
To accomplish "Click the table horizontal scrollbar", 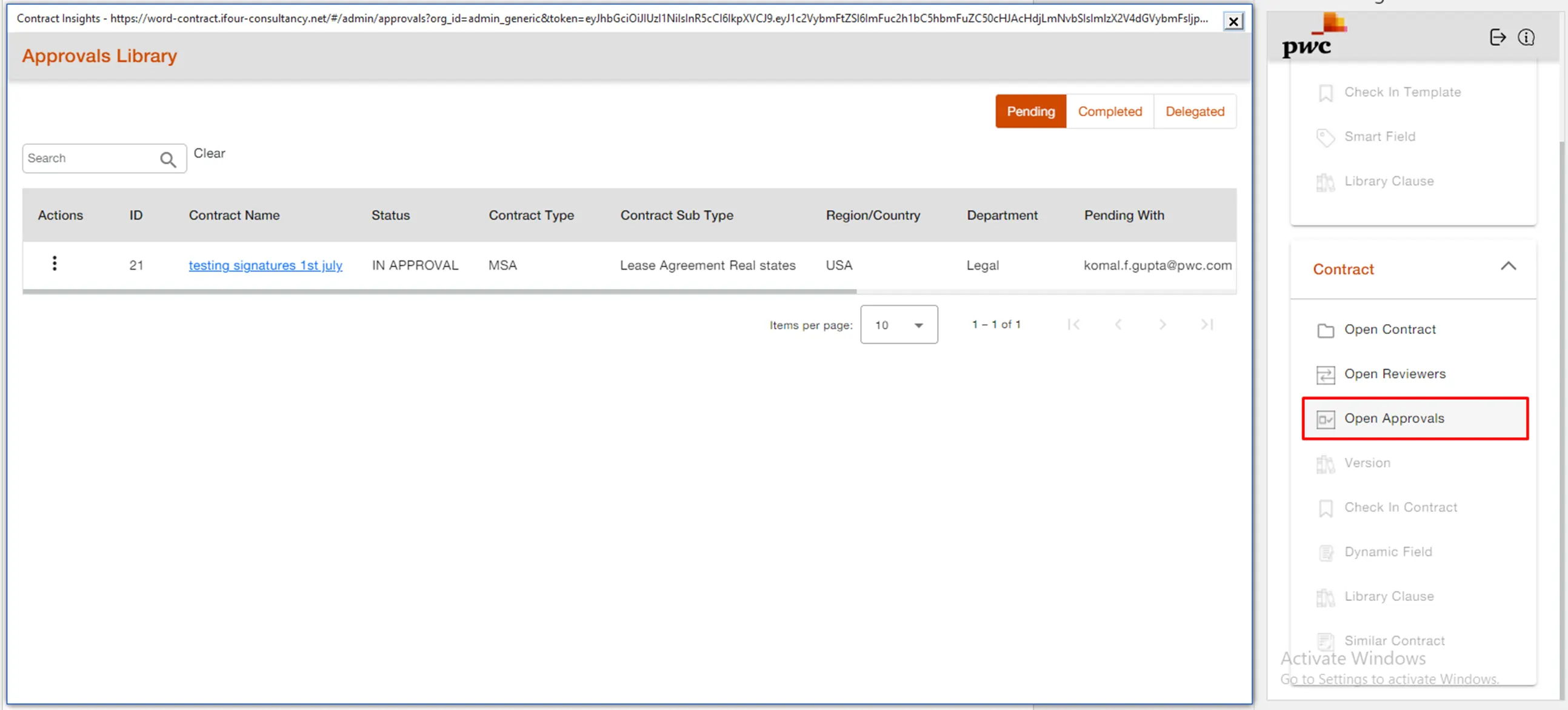I will [439, 292].
